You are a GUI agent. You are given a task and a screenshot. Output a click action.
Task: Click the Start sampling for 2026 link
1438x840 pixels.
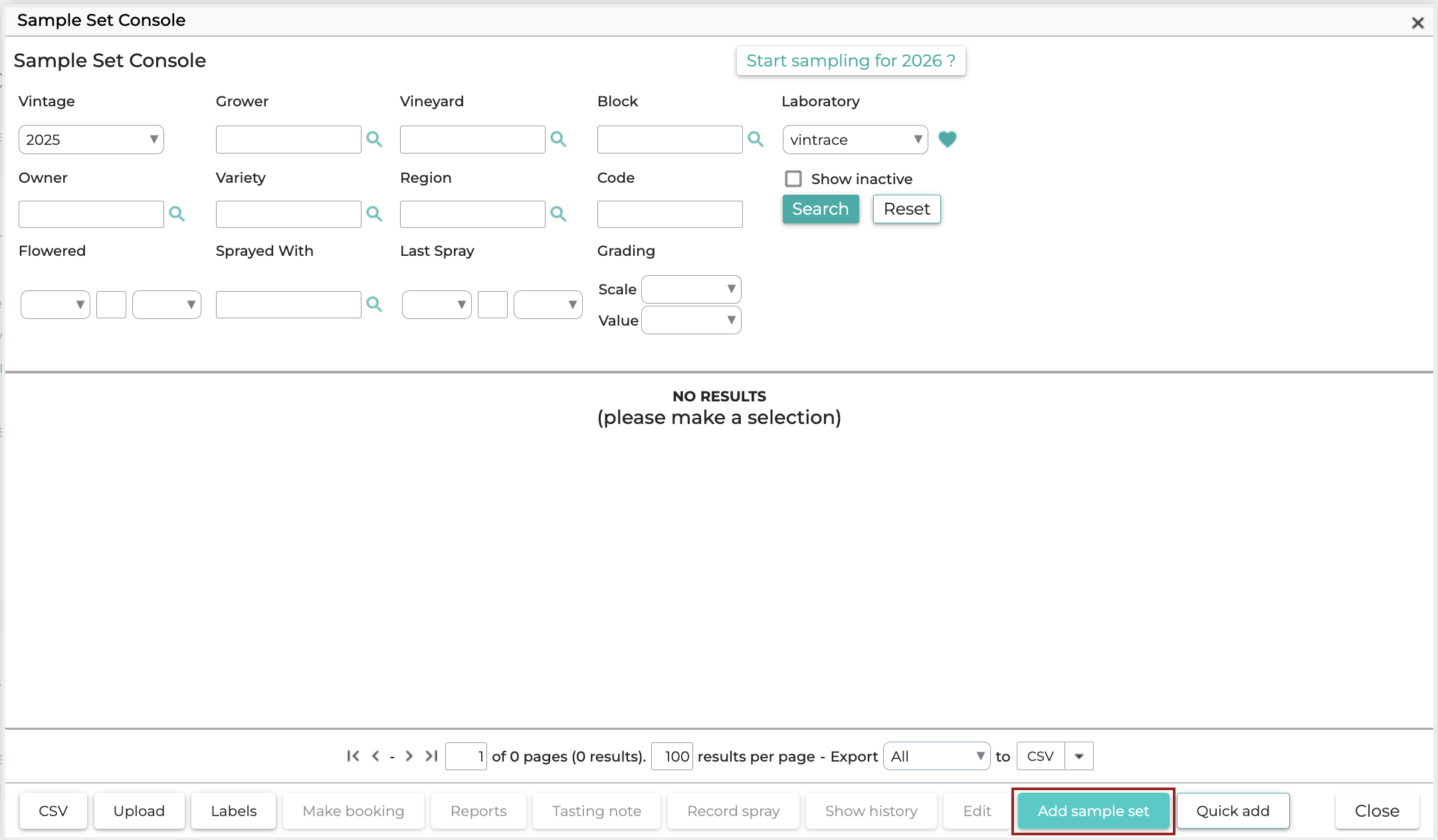(x=851, y=60)
